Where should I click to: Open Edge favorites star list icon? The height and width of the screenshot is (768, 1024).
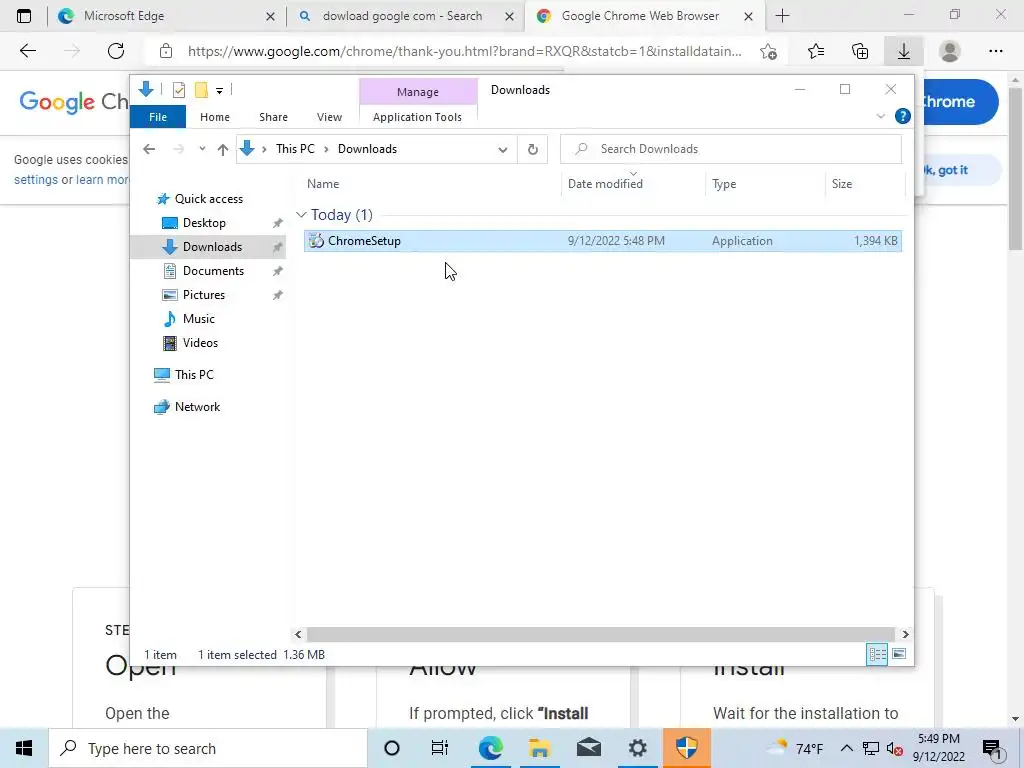[816, 51]
